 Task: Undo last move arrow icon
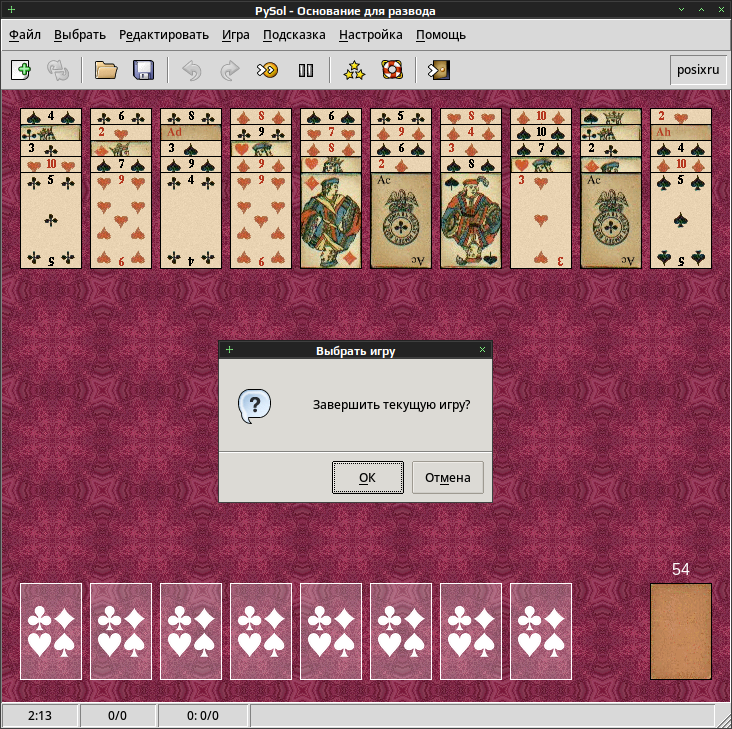[191, 70]
